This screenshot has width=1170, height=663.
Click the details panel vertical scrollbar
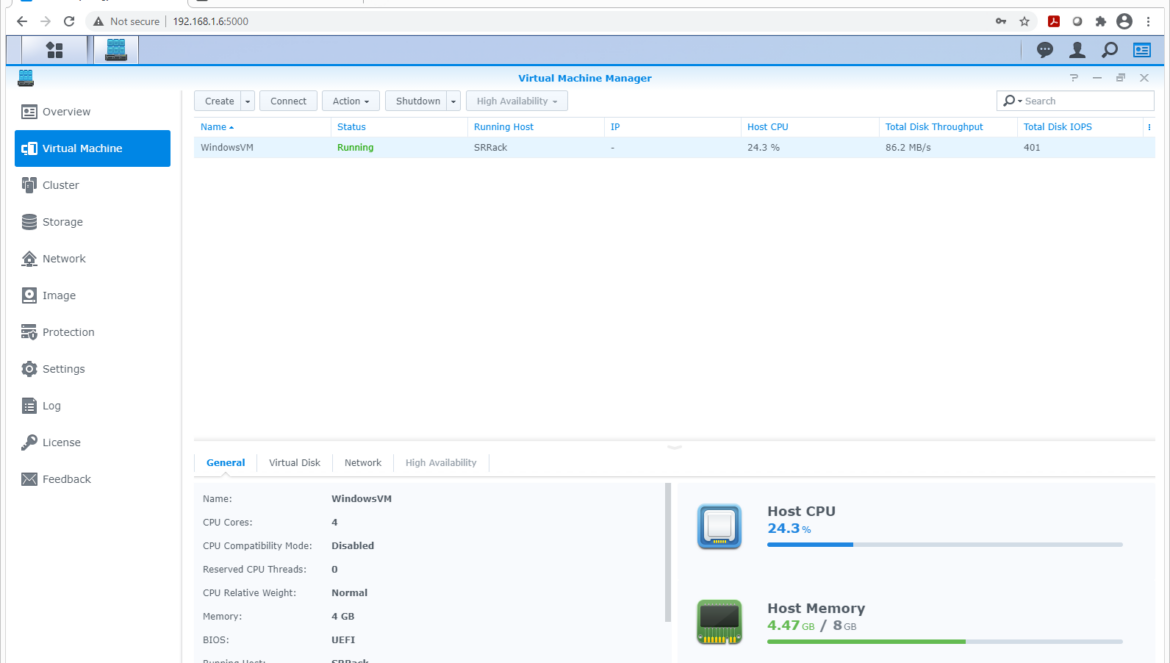tap(668, 553)
